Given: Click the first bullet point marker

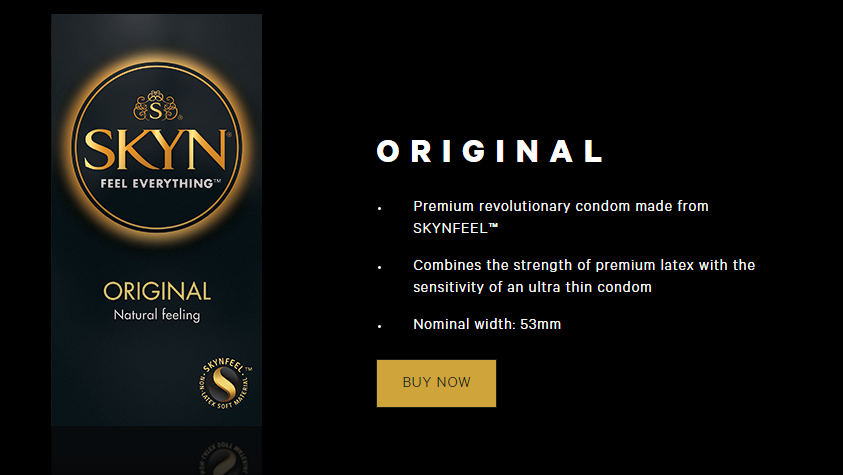Looking at the screenshot, I should [x=380, y=208].
